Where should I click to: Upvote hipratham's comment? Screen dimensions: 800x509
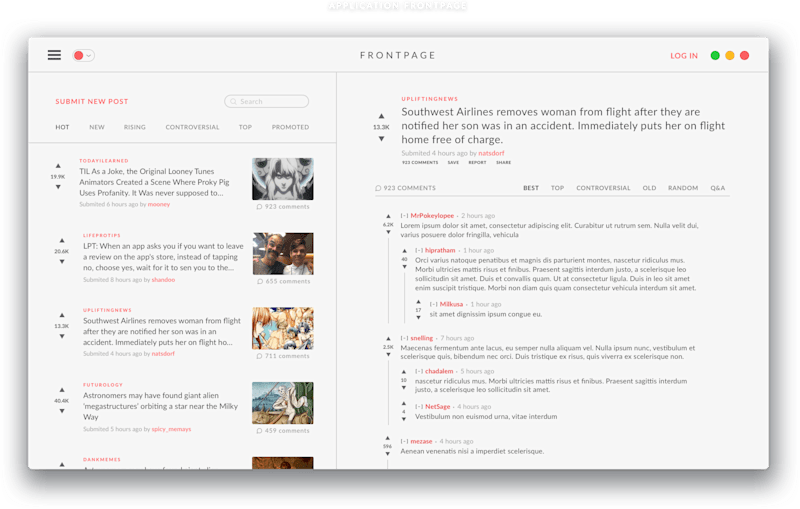[x=404, y=251]
